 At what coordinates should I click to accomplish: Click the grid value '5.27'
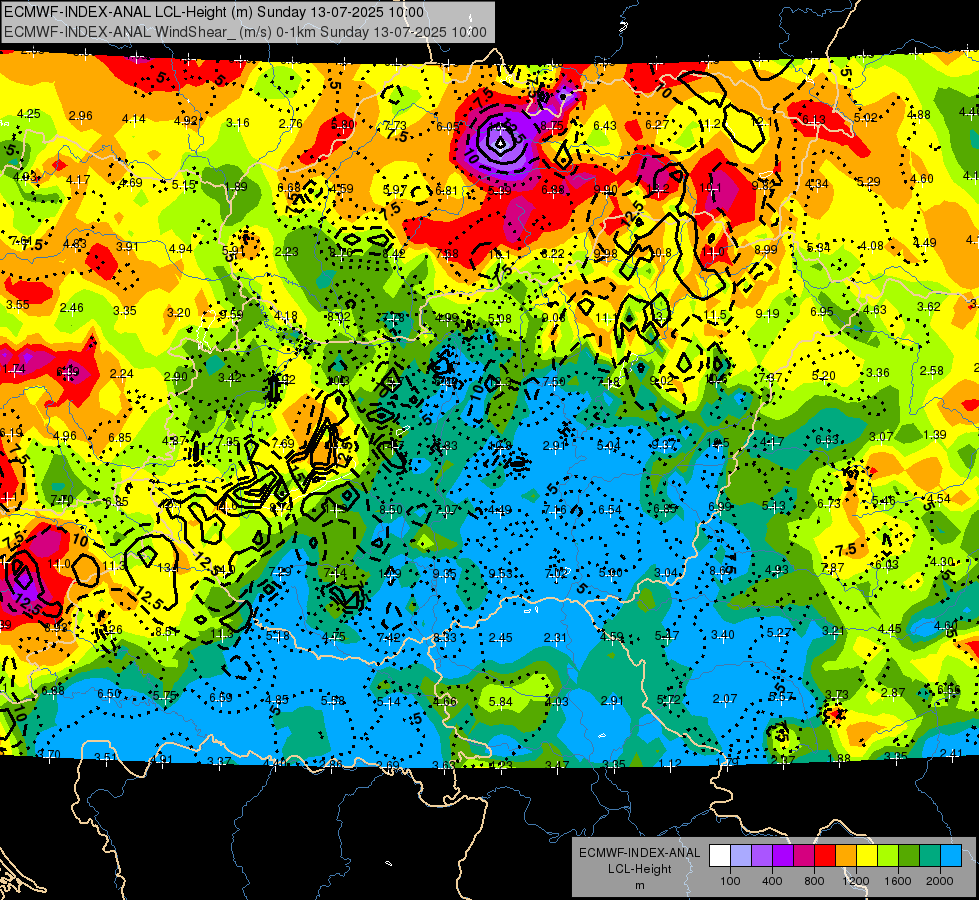(779, 633)
